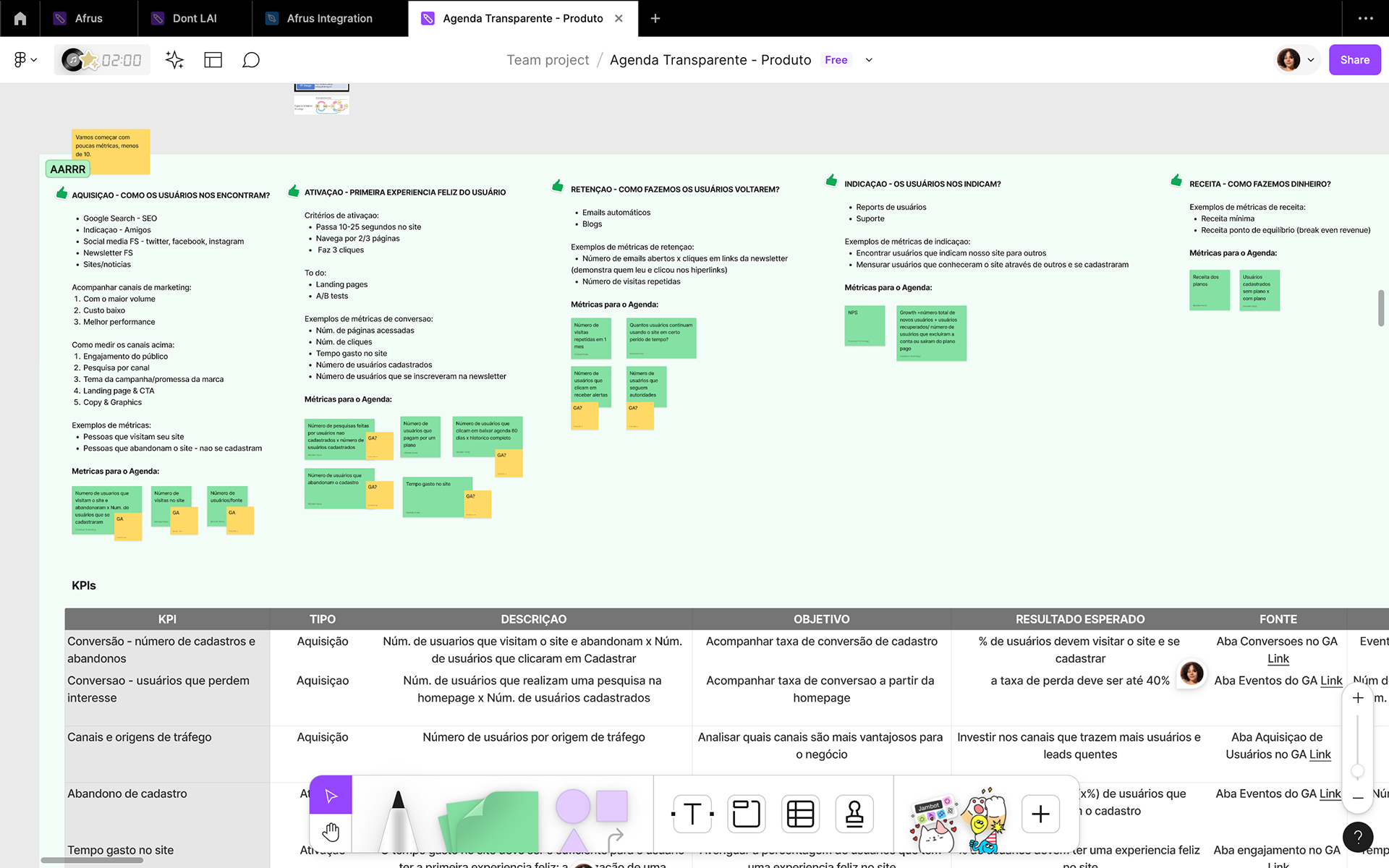Select the KPI column header
This screenshot has height=868, width=1389.
[167, 619]
